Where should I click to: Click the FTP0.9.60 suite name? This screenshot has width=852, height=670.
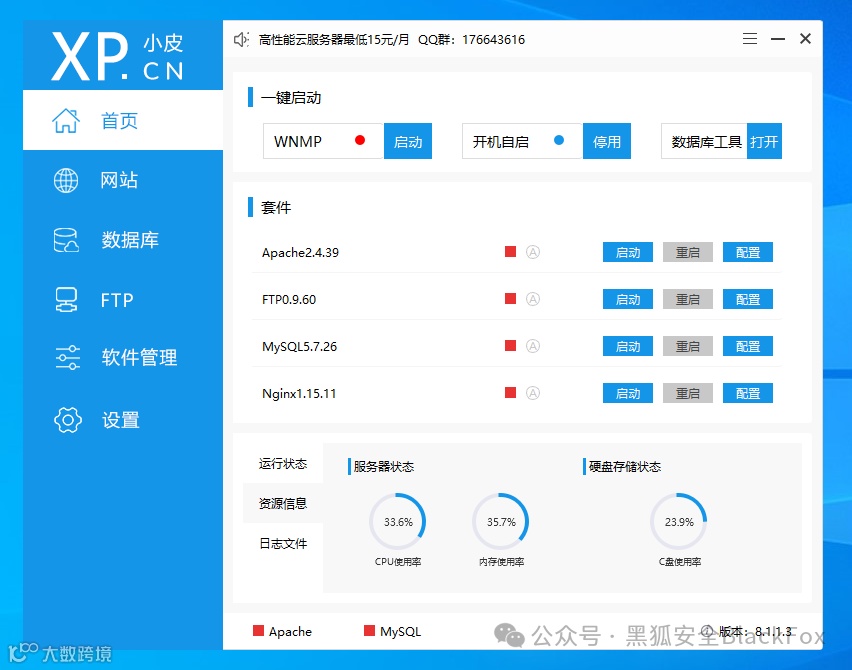(x=289, y=299)
